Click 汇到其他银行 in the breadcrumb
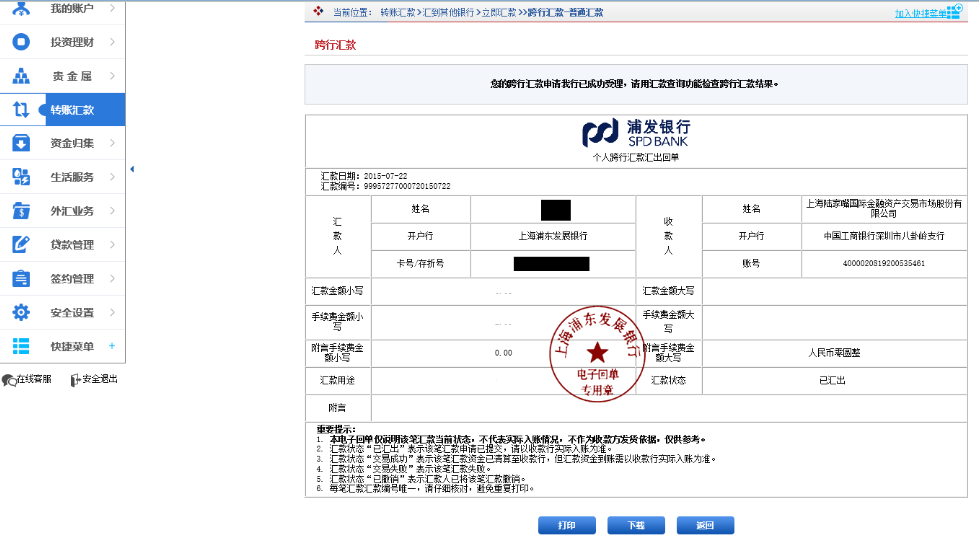 (448, 12)
